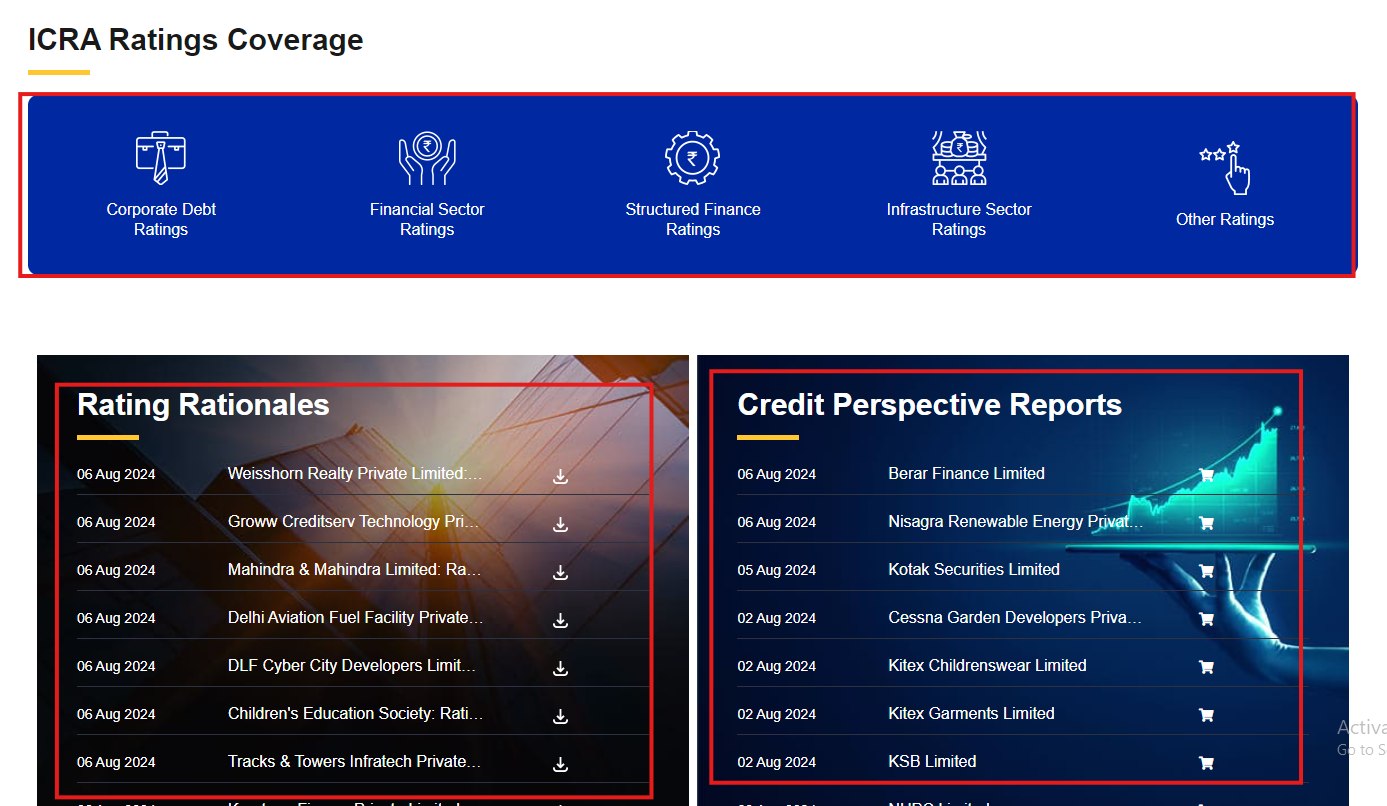Download the Weisshorn Realty rating rationale
The width and height of the screenshot is (1387, 806).
coord(560,476)
